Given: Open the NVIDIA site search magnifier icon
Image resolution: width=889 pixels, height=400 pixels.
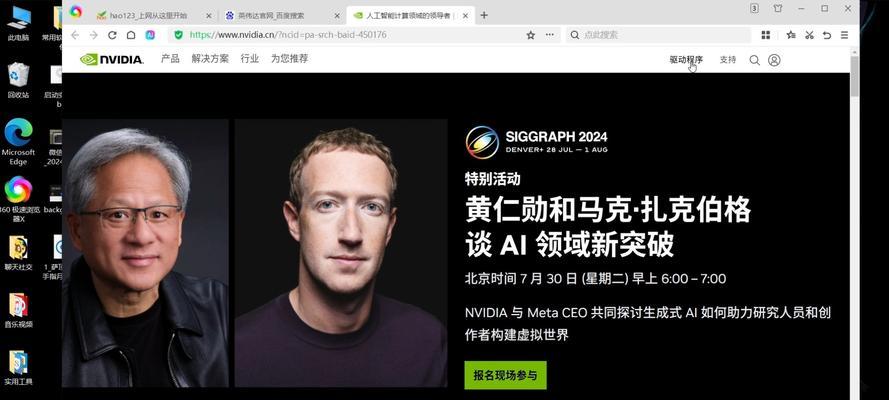Looking at the screenshot, I should coord(754,60).
